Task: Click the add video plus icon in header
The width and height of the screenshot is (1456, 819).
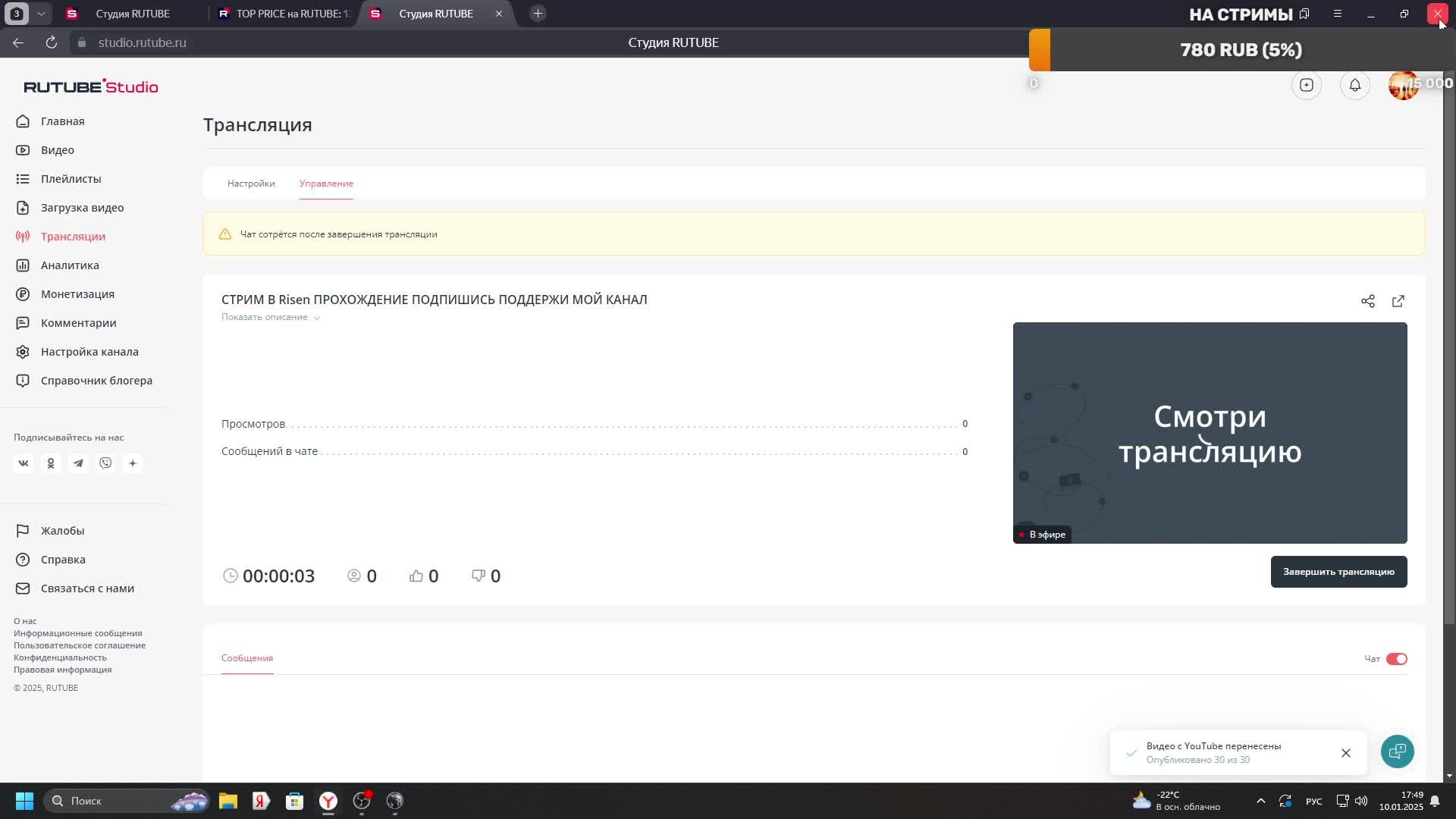Action: [x=1307, y=85]
